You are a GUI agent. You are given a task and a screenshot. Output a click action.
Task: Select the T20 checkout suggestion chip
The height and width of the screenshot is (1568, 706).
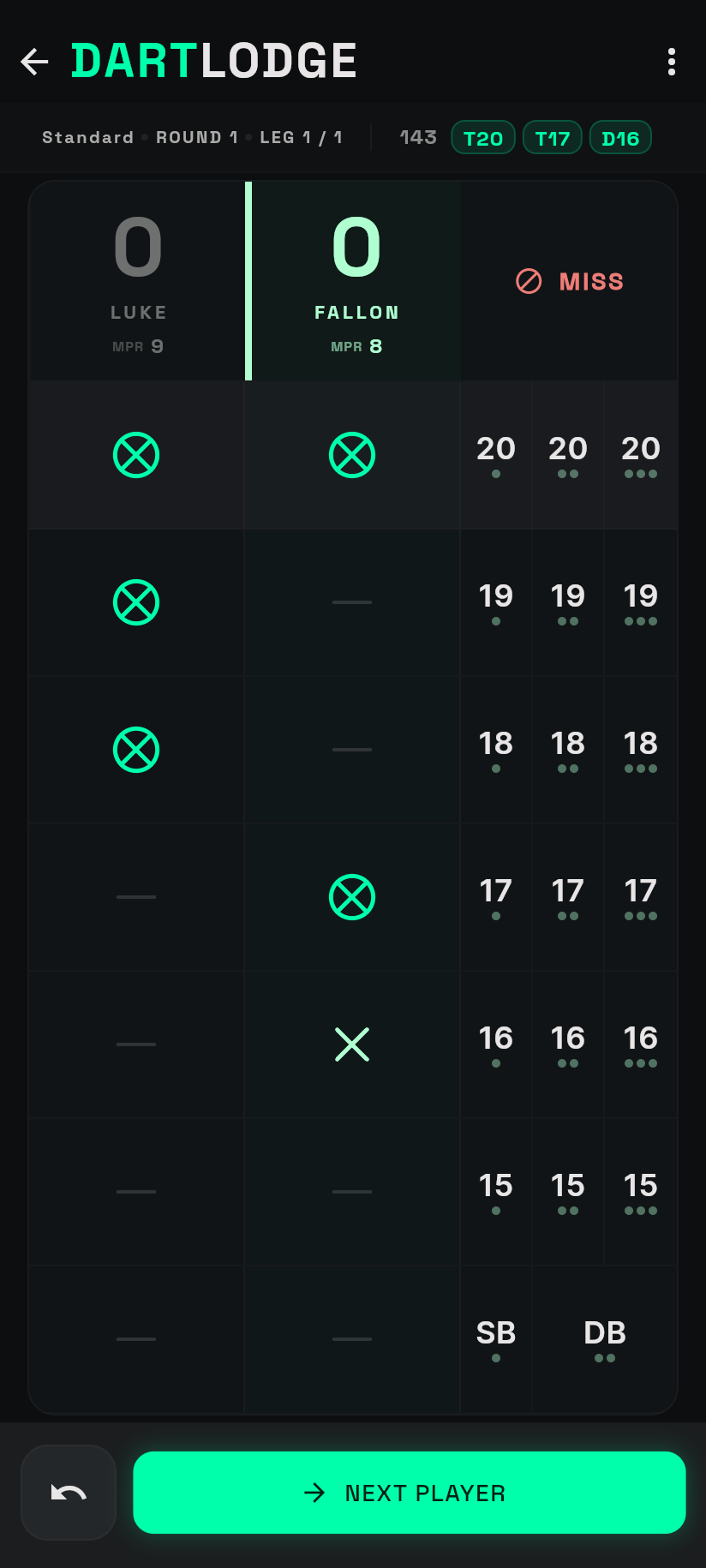coord(483,138)
